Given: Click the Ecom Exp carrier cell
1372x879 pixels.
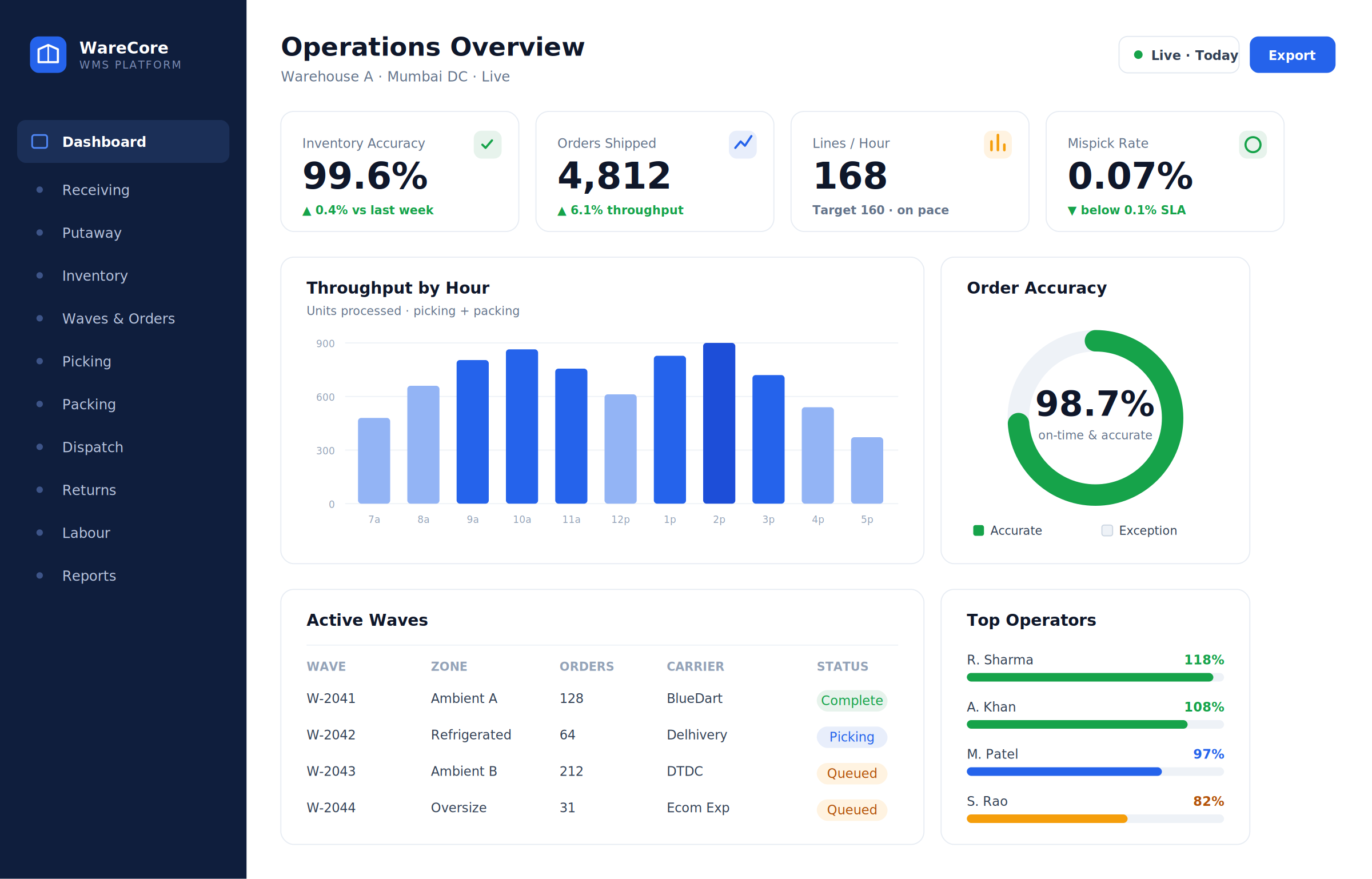Looking at the screenshot, I should point(698,808).
